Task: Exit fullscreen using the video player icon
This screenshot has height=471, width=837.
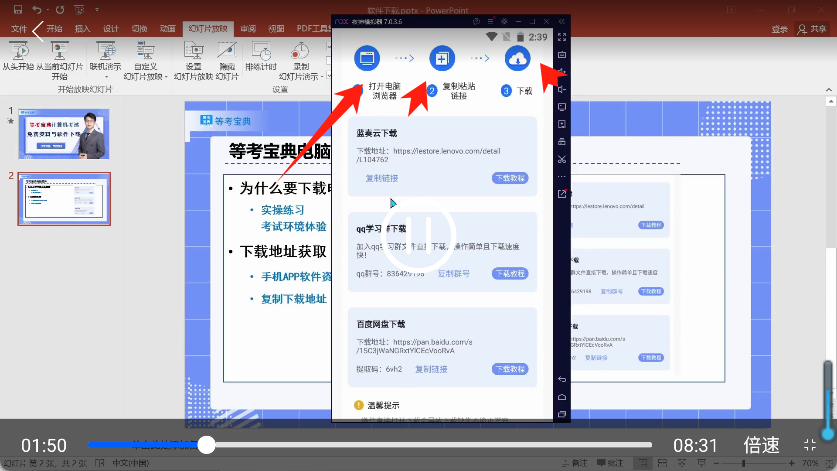Action: point(810,445)
